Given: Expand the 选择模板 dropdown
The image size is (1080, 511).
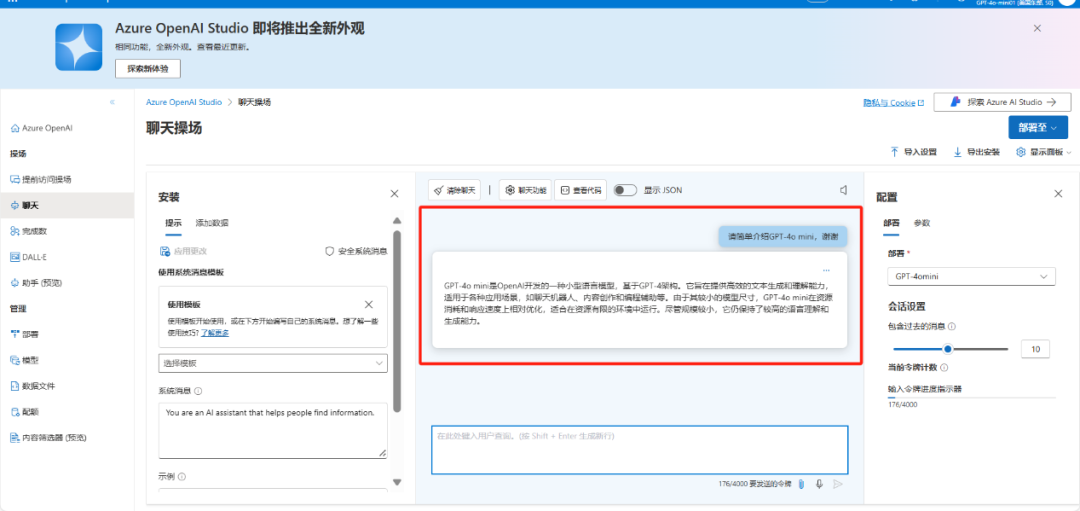Looking at the screenshot, I should click(x=272, y=363).
